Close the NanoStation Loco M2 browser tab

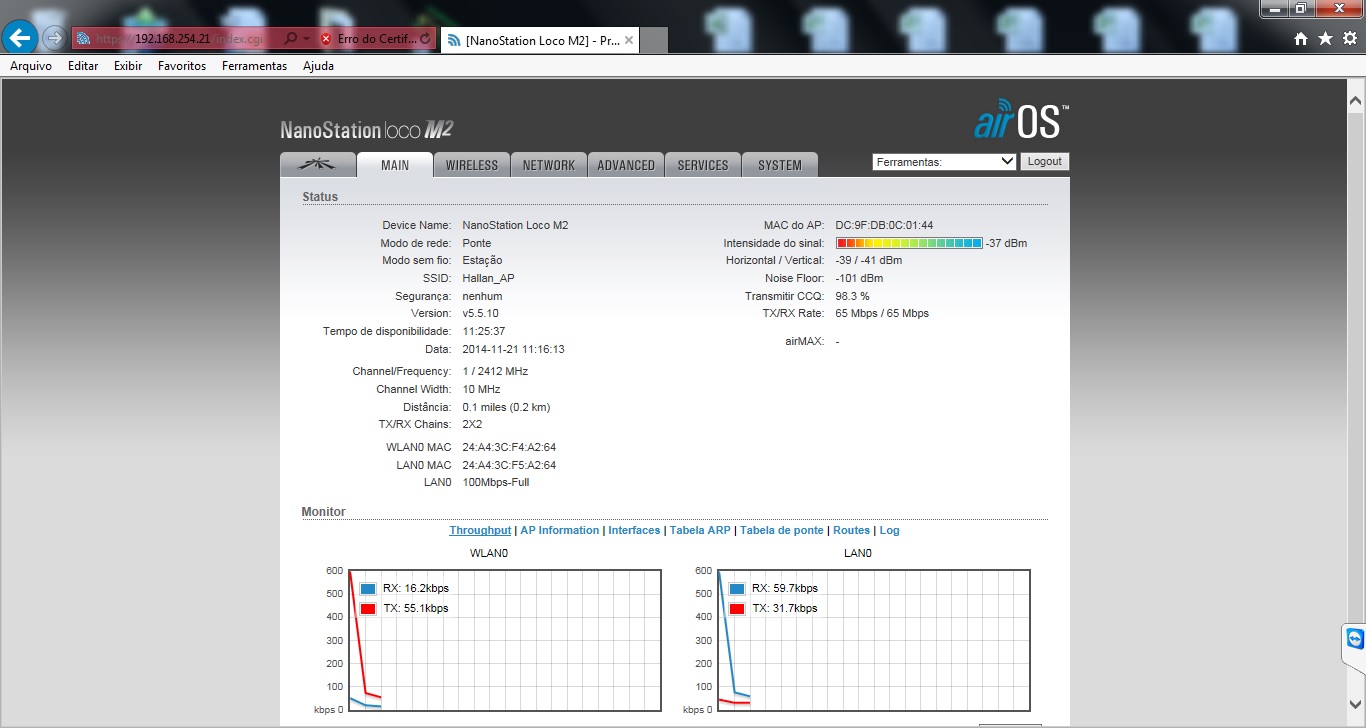click(x=628, y=40)
